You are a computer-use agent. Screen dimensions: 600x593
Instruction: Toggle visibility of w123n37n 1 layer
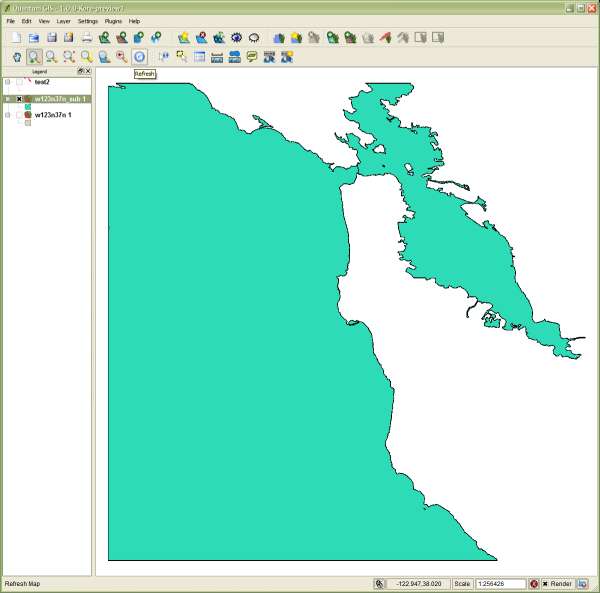pyautogui.click(x=19, y=115)
